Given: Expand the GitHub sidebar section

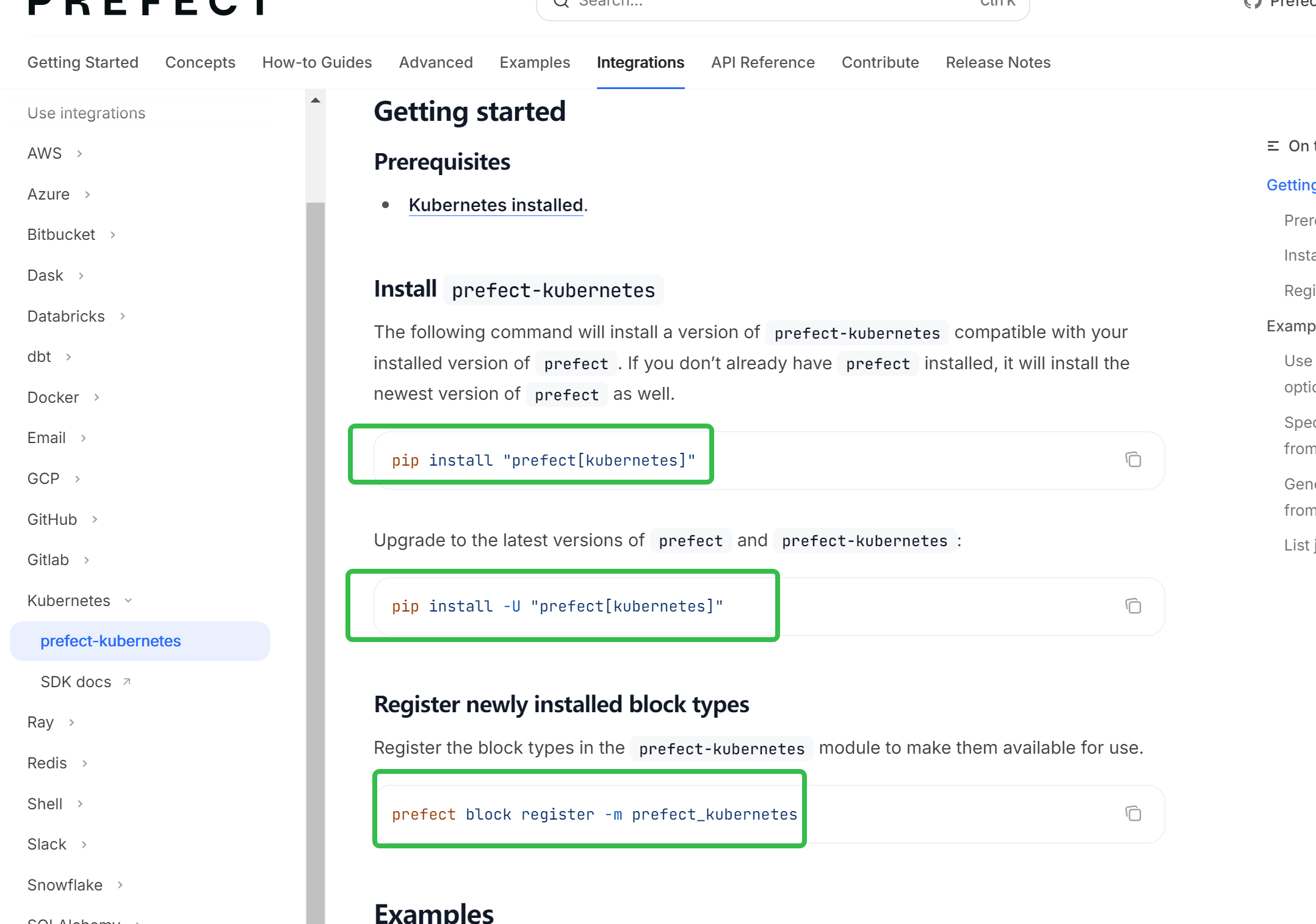Looking at the screenshot, I should coord(95,519).
